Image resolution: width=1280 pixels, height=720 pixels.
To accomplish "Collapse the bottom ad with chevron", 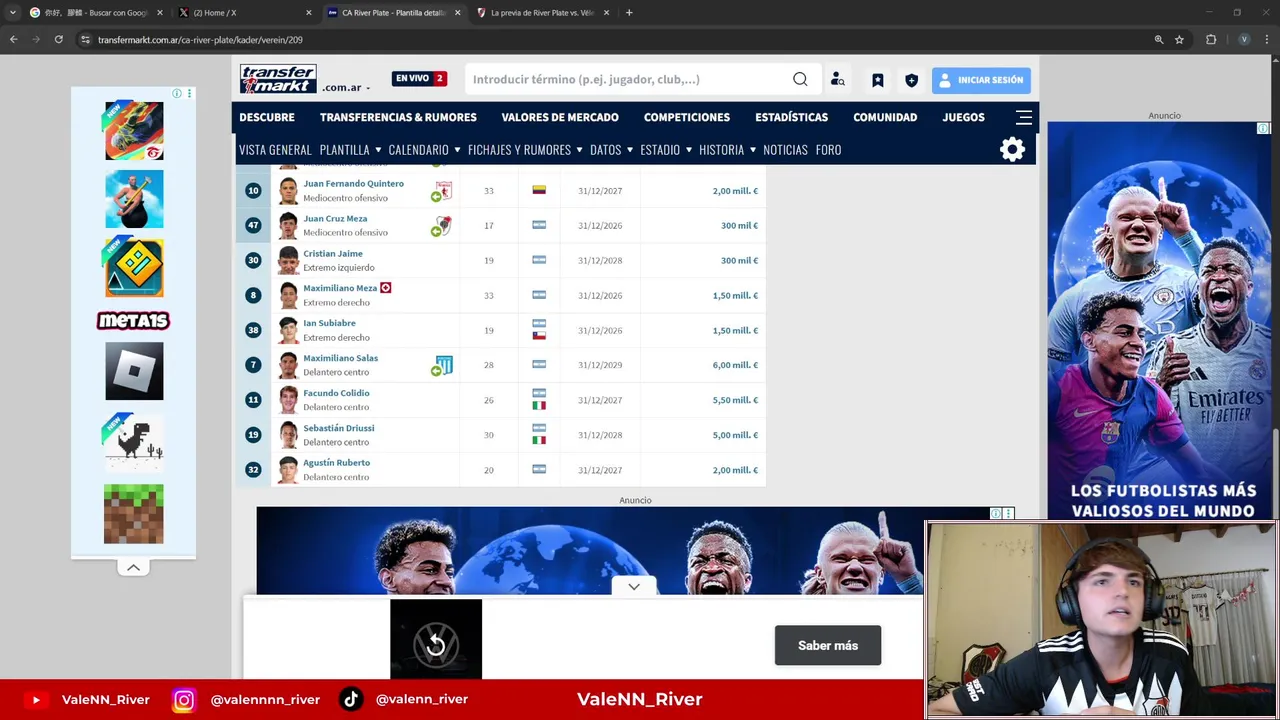I will [x=634, y=587].
